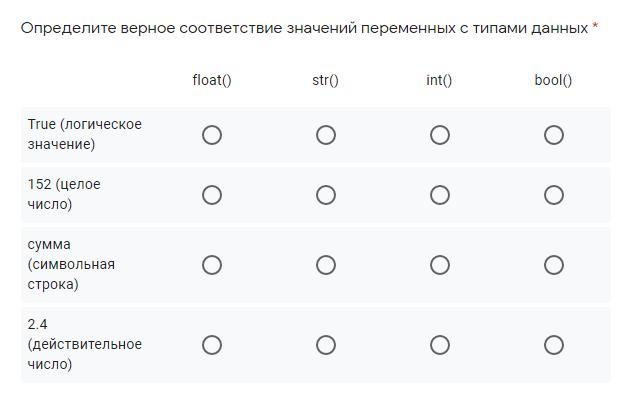
Task: Select str() for the True row
Action: [x=326, y=135]
